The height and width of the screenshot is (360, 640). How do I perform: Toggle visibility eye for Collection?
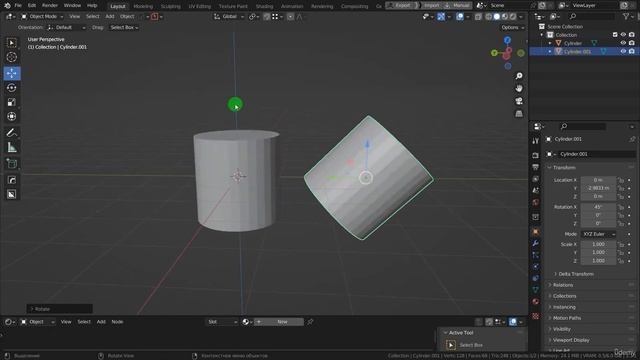623,35
